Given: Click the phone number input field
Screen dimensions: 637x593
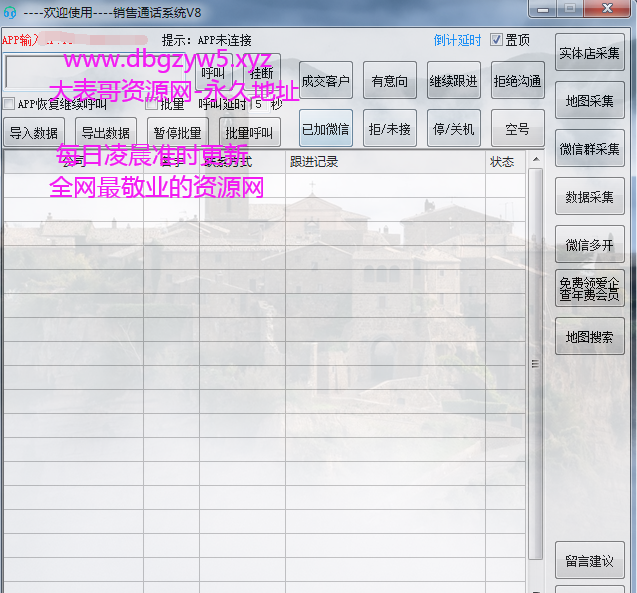Looking at the screenshot, I should pyautogui.click(x=100, y=72).
